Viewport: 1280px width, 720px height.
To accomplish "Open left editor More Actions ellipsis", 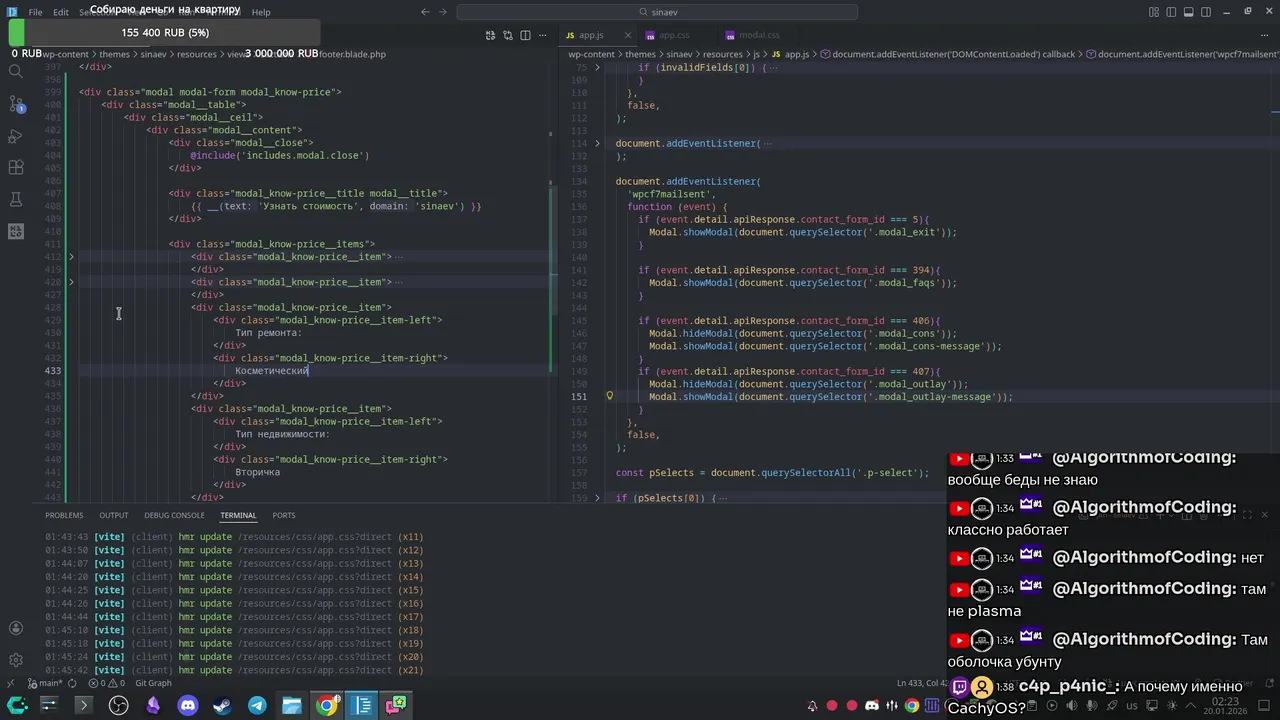I will coord(543,35).
